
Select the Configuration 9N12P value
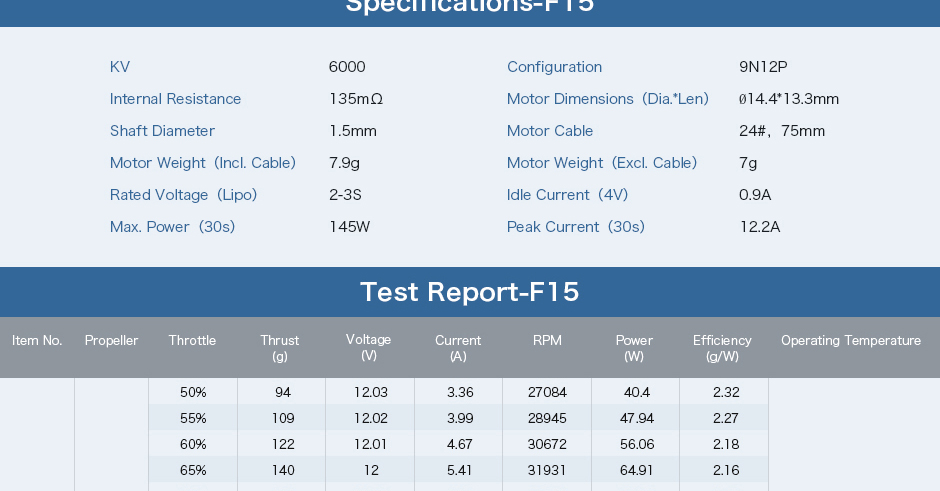point(763,67)
